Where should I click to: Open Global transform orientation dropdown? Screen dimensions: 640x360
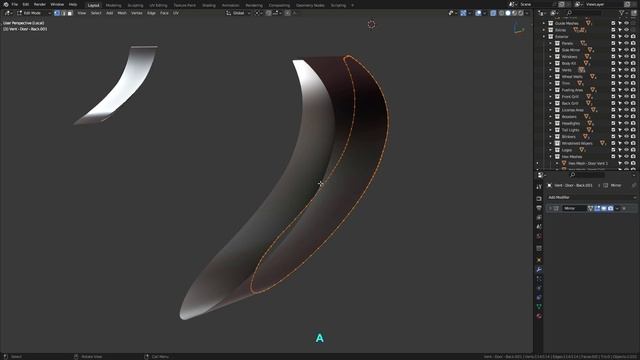238,13
